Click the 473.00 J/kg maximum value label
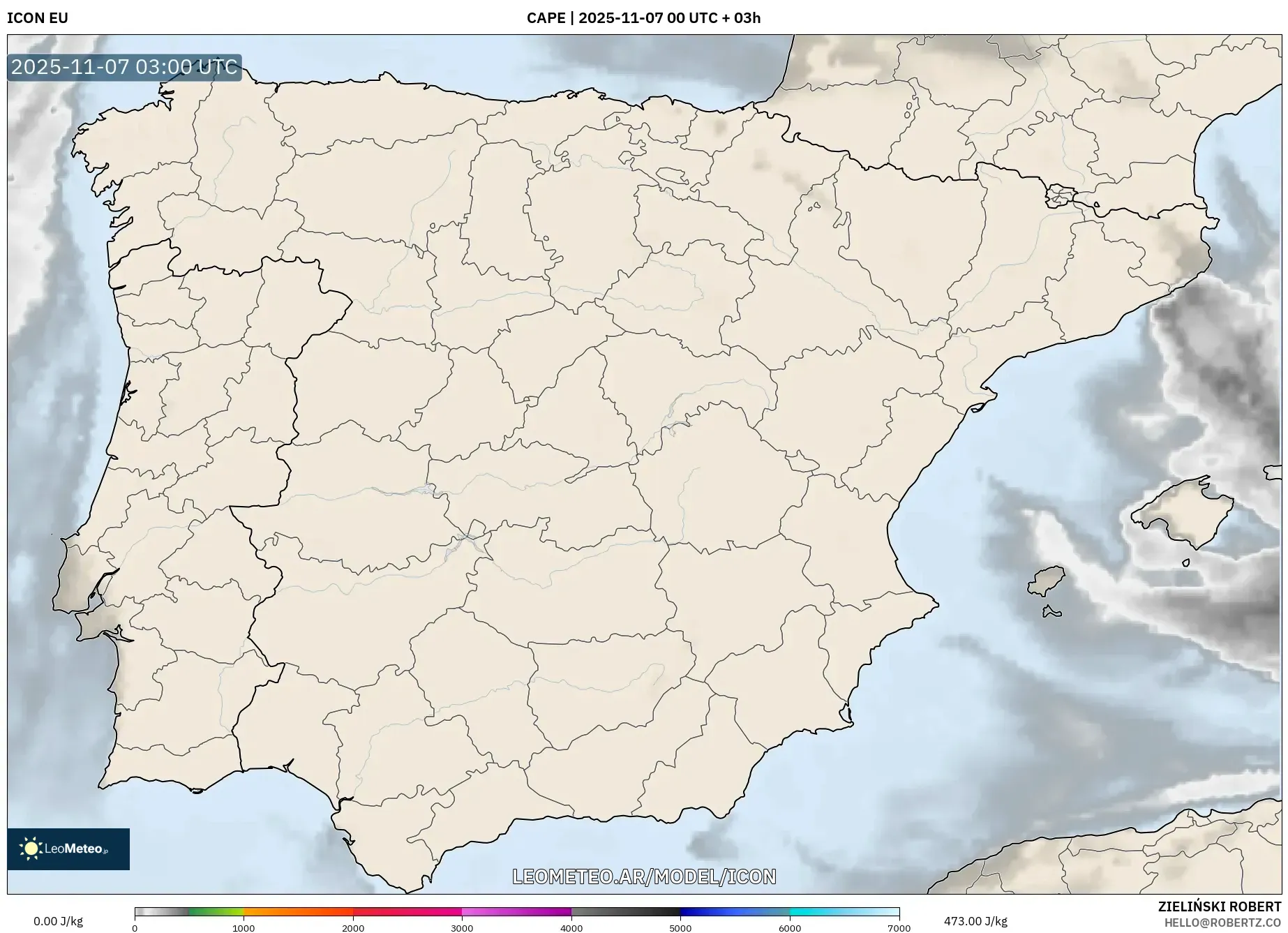 point(975,921)
